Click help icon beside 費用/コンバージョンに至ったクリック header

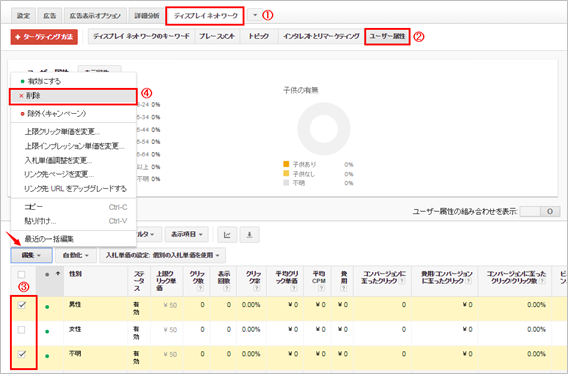click(468, 281)
